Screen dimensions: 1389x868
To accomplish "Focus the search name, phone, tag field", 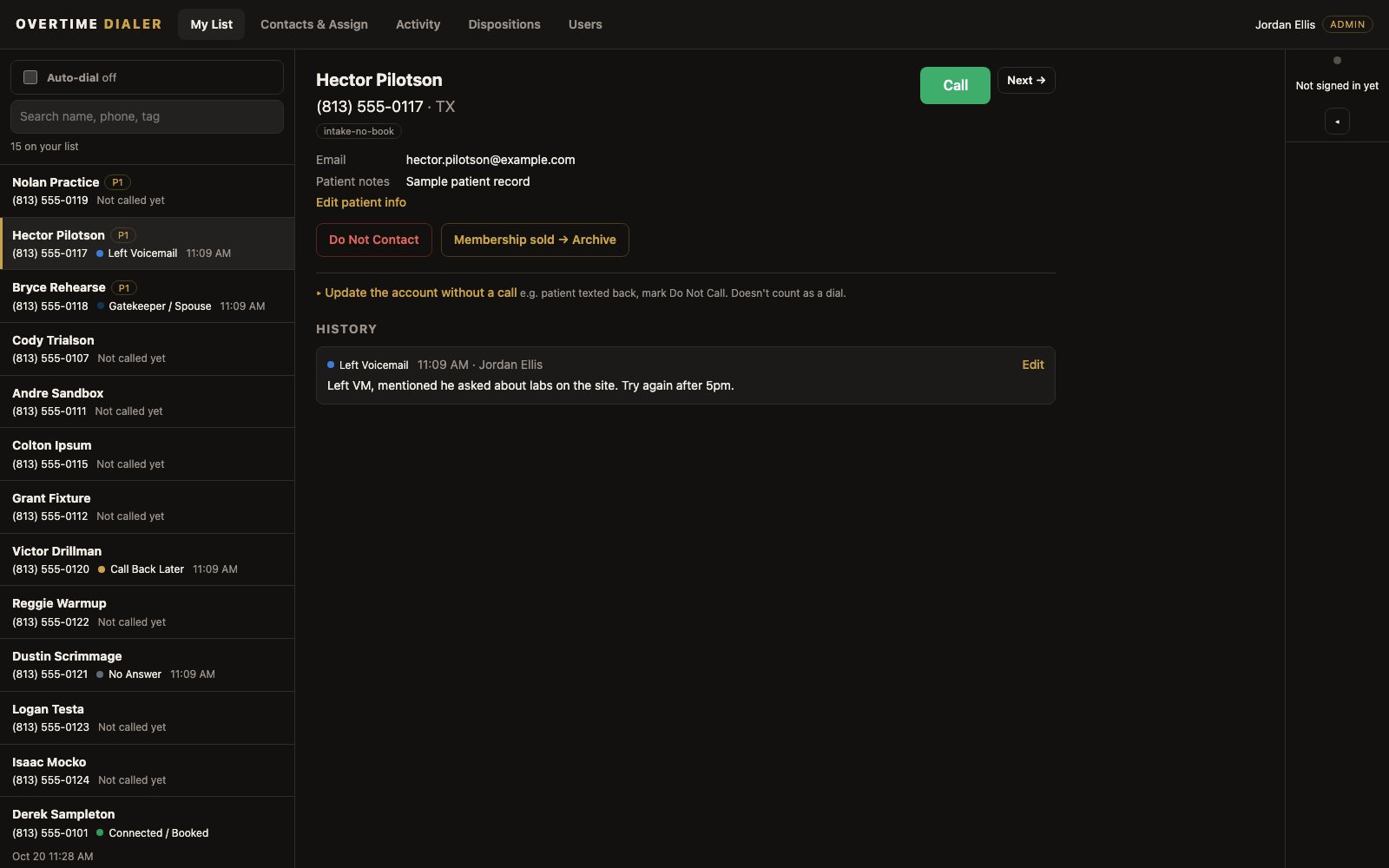I will 147,116.
